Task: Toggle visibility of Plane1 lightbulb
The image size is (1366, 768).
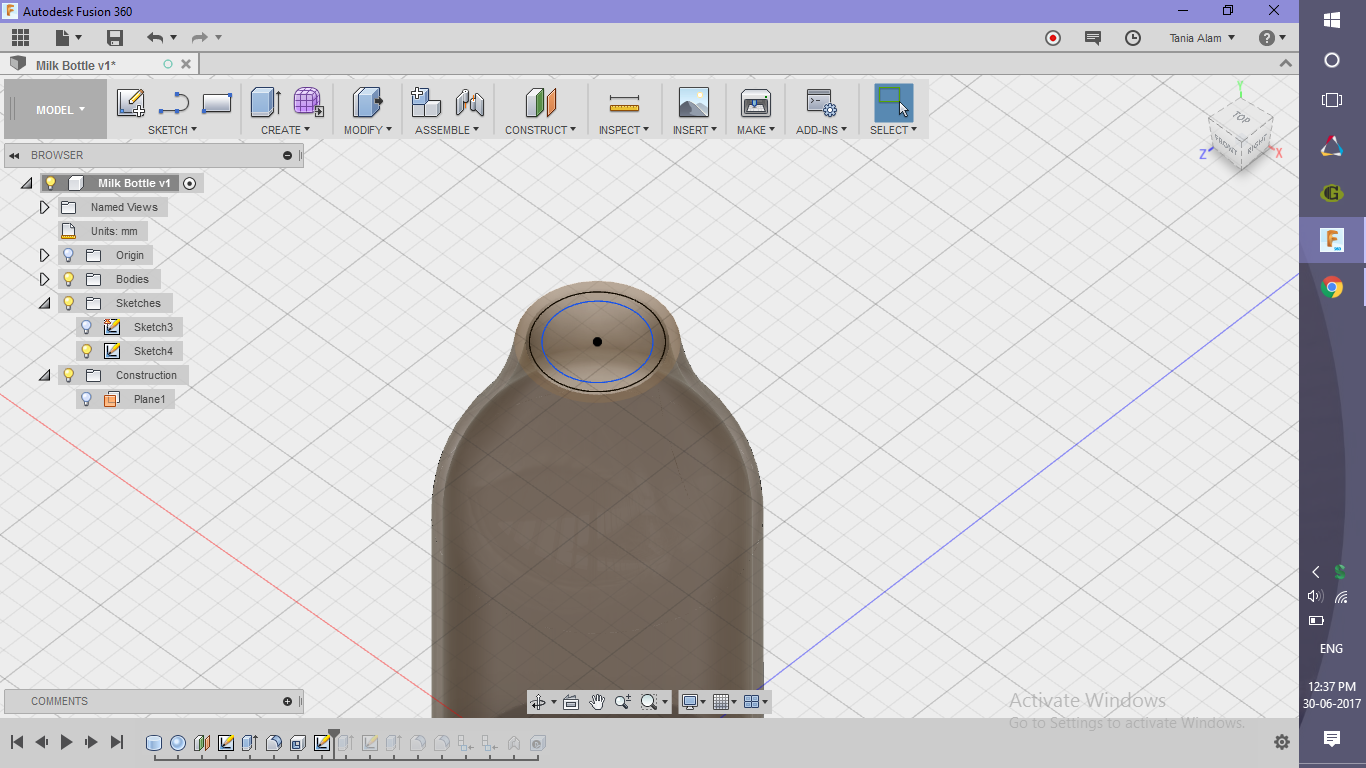Action: click(x=86, y=398)
